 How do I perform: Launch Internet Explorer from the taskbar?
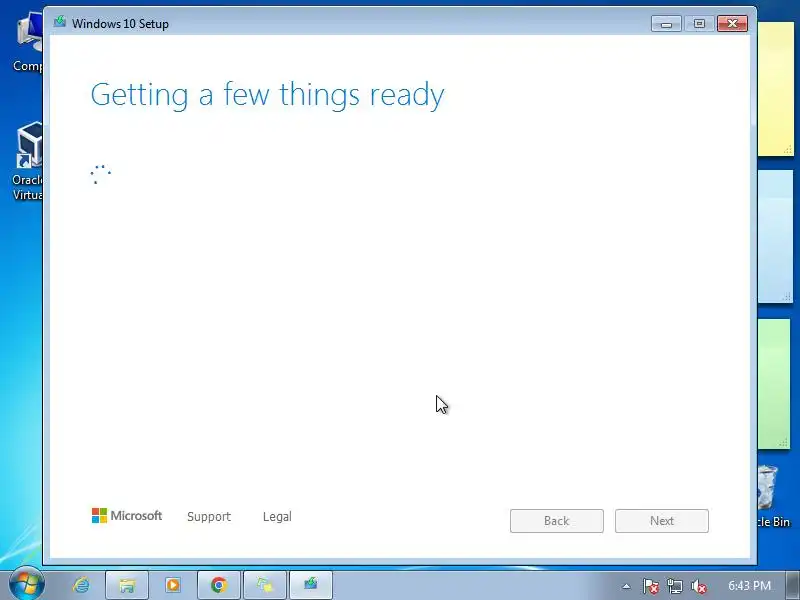pos(81,585)
